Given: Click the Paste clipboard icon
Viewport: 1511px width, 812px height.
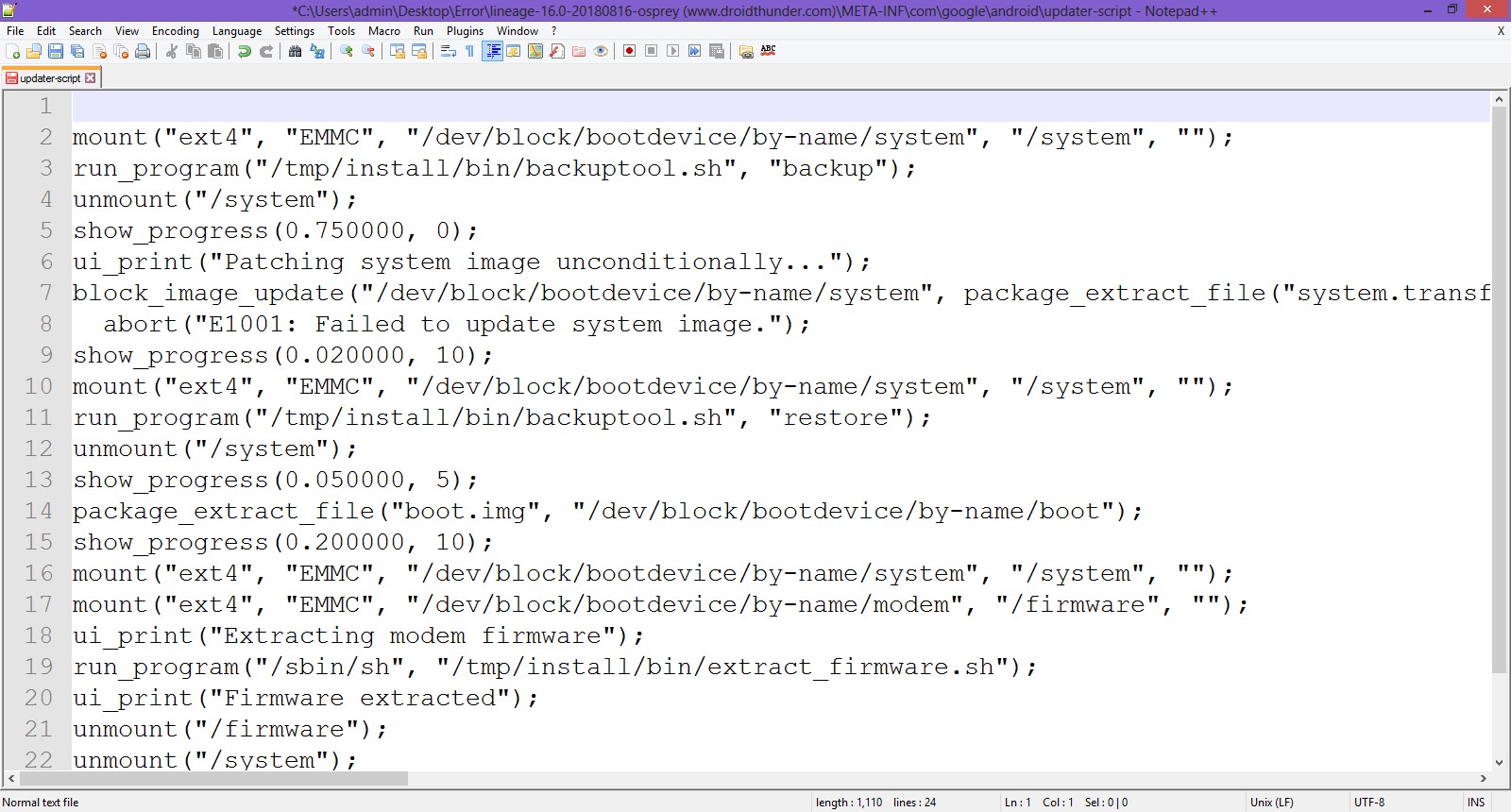Looking at the screenshot, I should click(215, 51).
